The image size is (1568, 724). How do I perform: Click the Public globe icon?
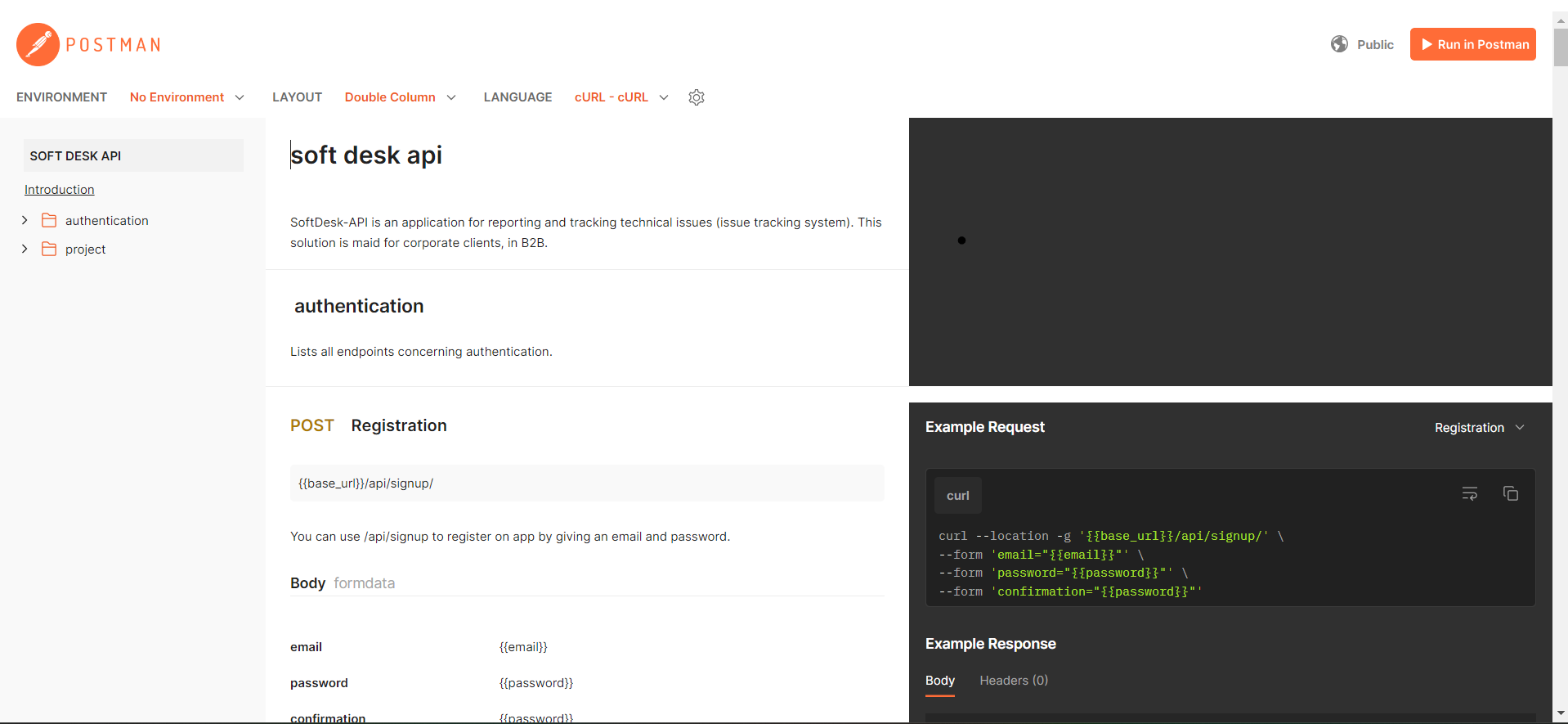pos(1339,44)
